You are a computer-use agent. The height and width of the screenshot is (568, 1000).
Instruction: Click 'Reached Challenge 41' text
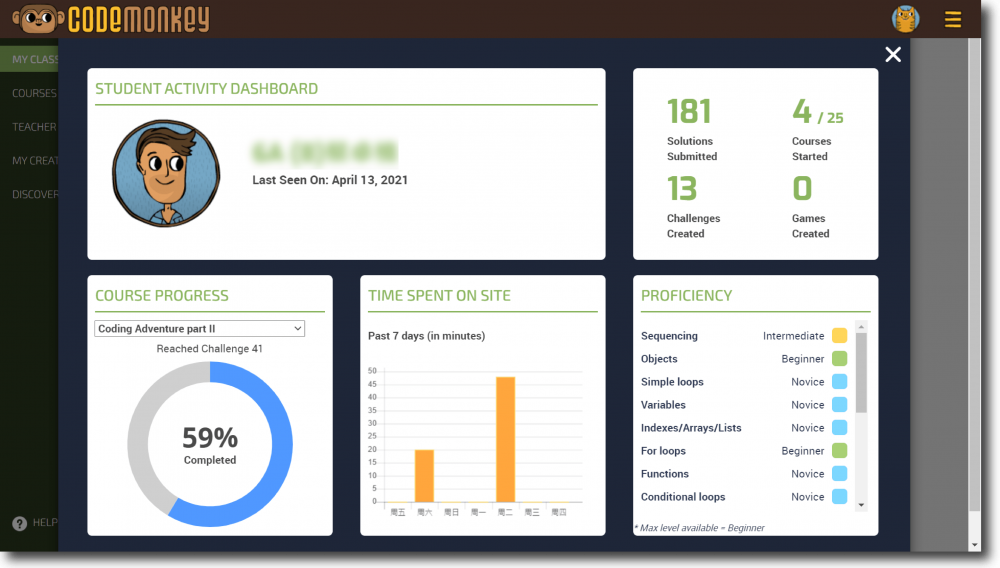[209, 349]
